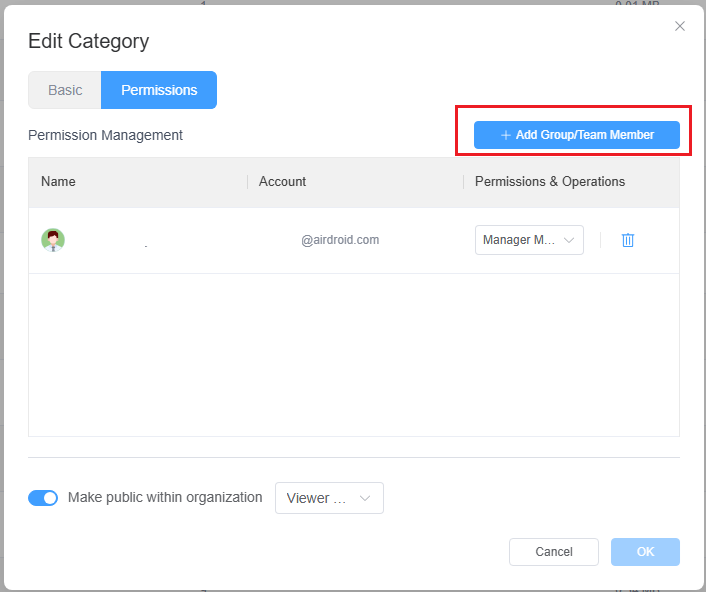706x592 pixels.
Task: Open the Manager permission dropdown
Action: 529,240
